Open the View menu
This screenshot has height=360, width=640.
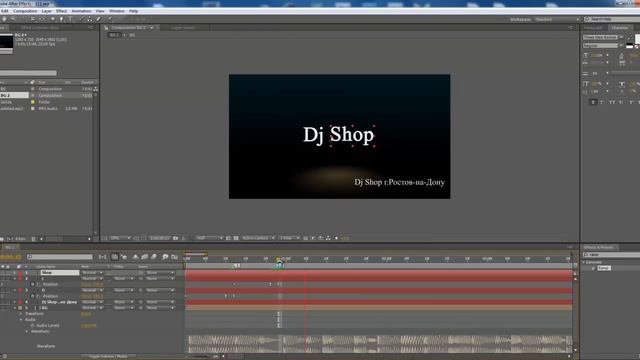[x=100, y=11]
